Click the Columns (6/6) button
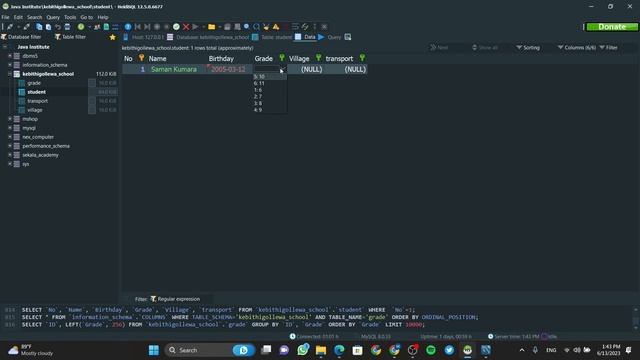Screen dimensions: 640x360 pyautogui.click(x=577, y=48)
